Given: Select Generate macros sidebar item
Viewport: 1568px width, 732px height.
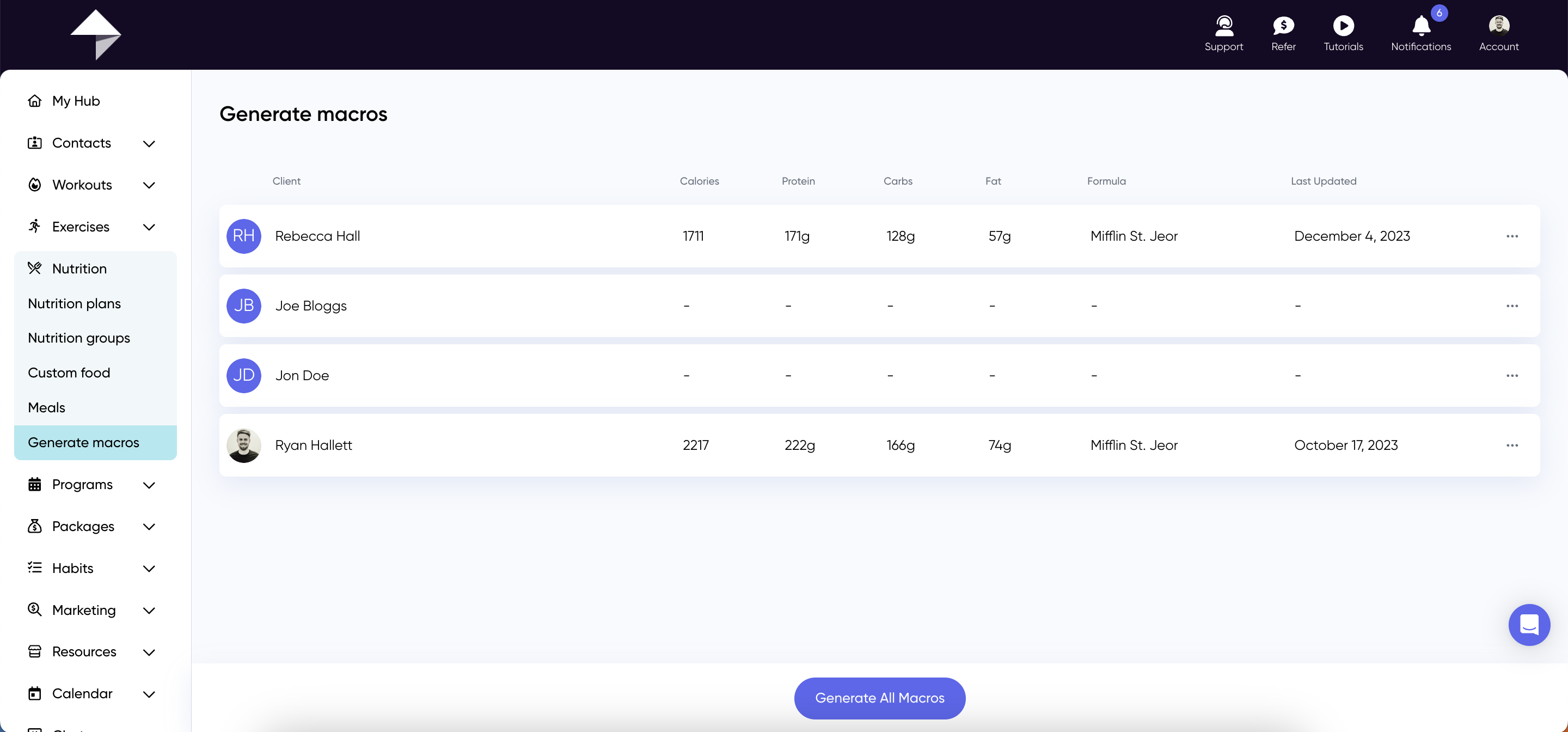Looking at the screenshot, I should 96,443.
